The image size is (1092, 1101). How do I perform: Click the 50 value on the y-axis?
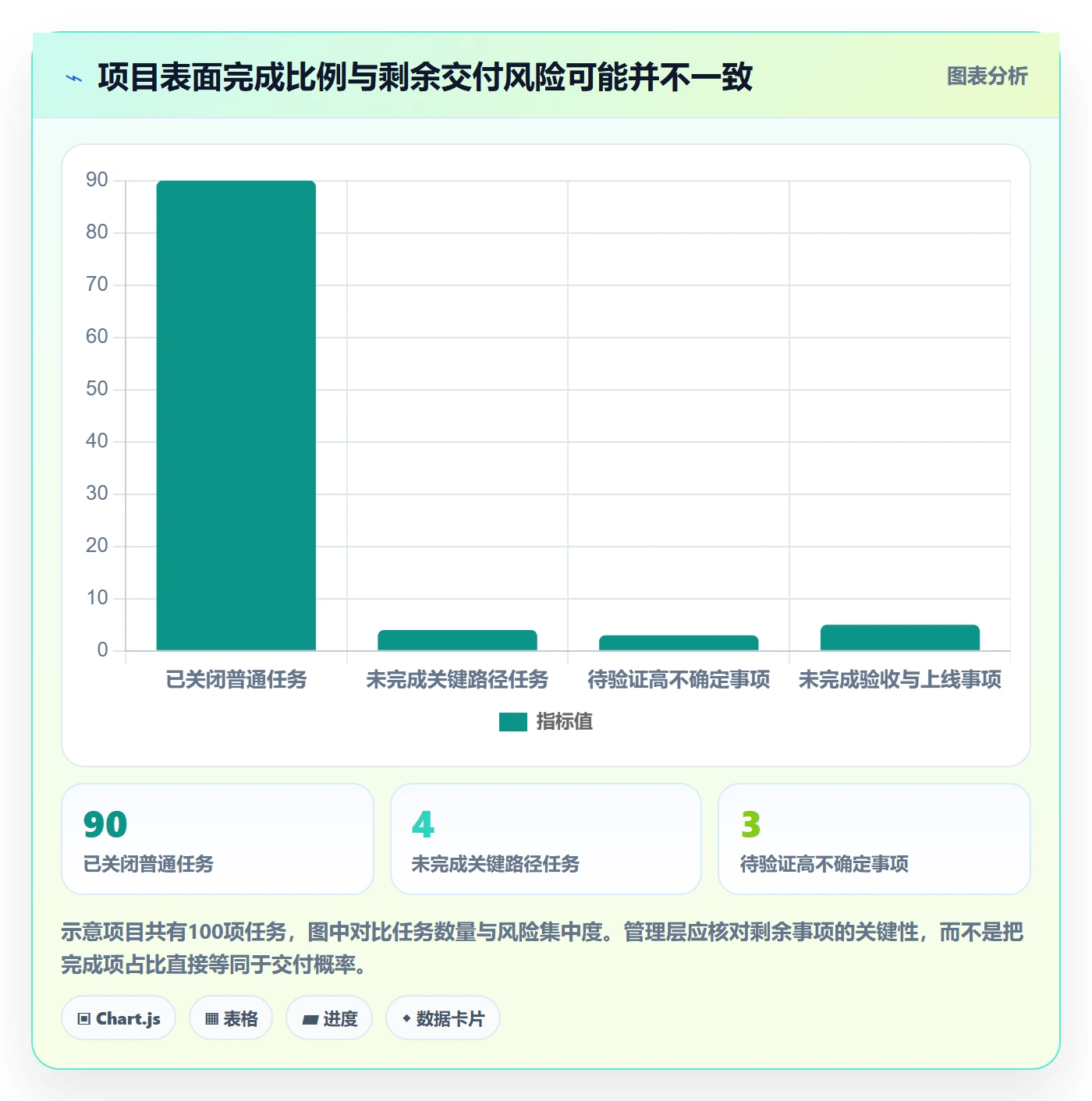tap(97, 389)
